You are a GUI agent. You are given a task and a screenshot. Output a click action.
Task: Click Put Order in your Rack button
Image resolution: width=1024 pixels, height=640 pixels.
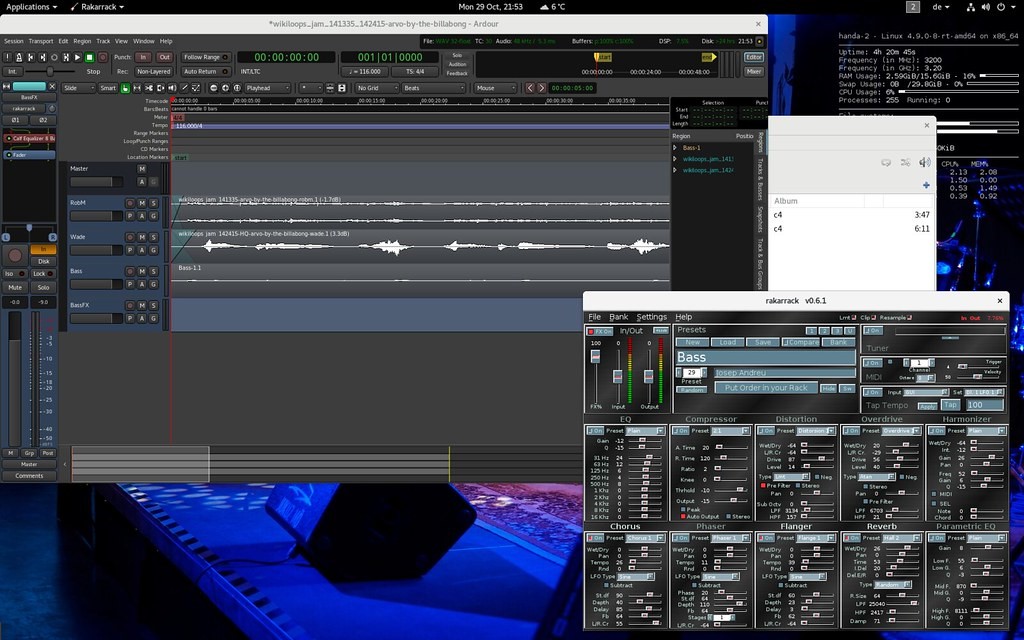click(x=766, y=388)
